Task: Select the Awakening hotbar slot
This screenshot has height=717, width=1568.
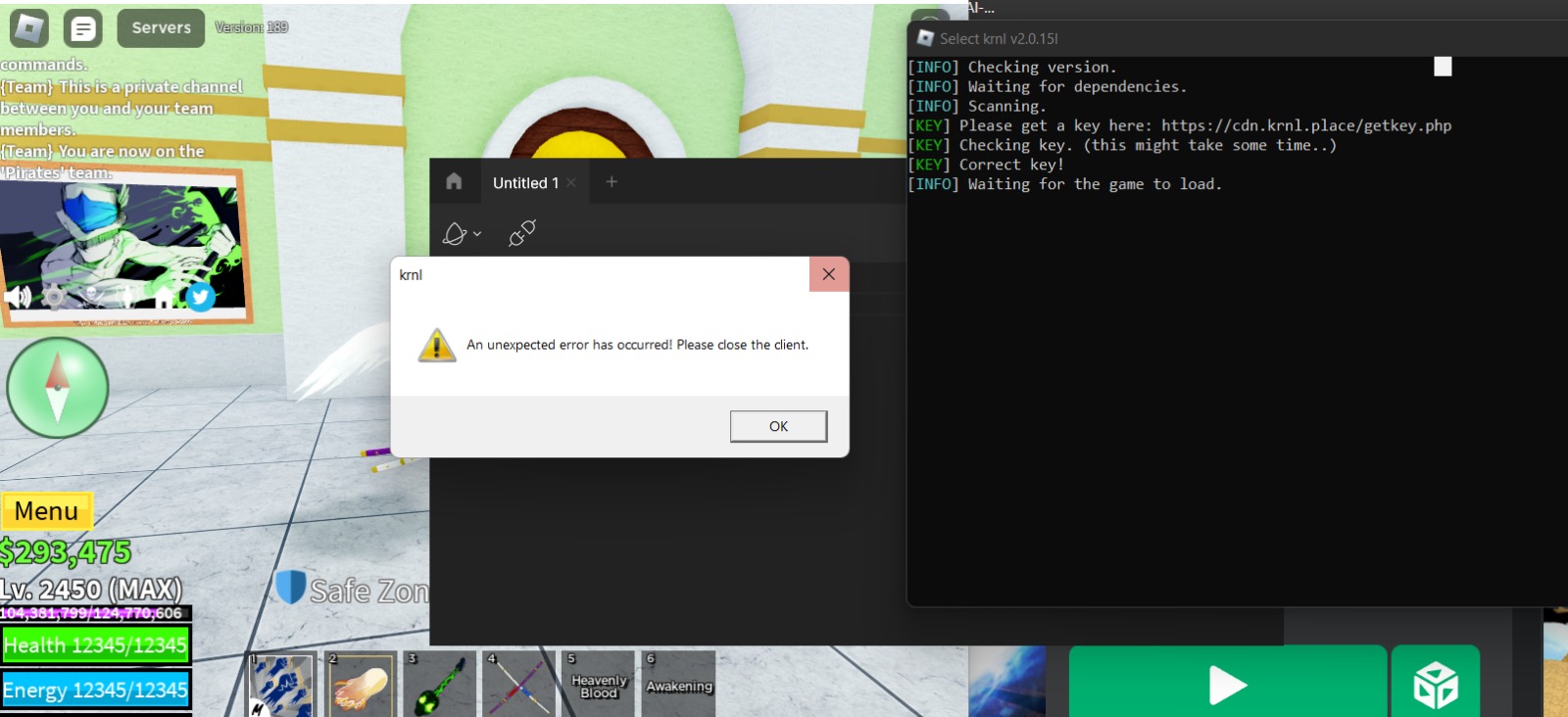Action: pos(678,684)
